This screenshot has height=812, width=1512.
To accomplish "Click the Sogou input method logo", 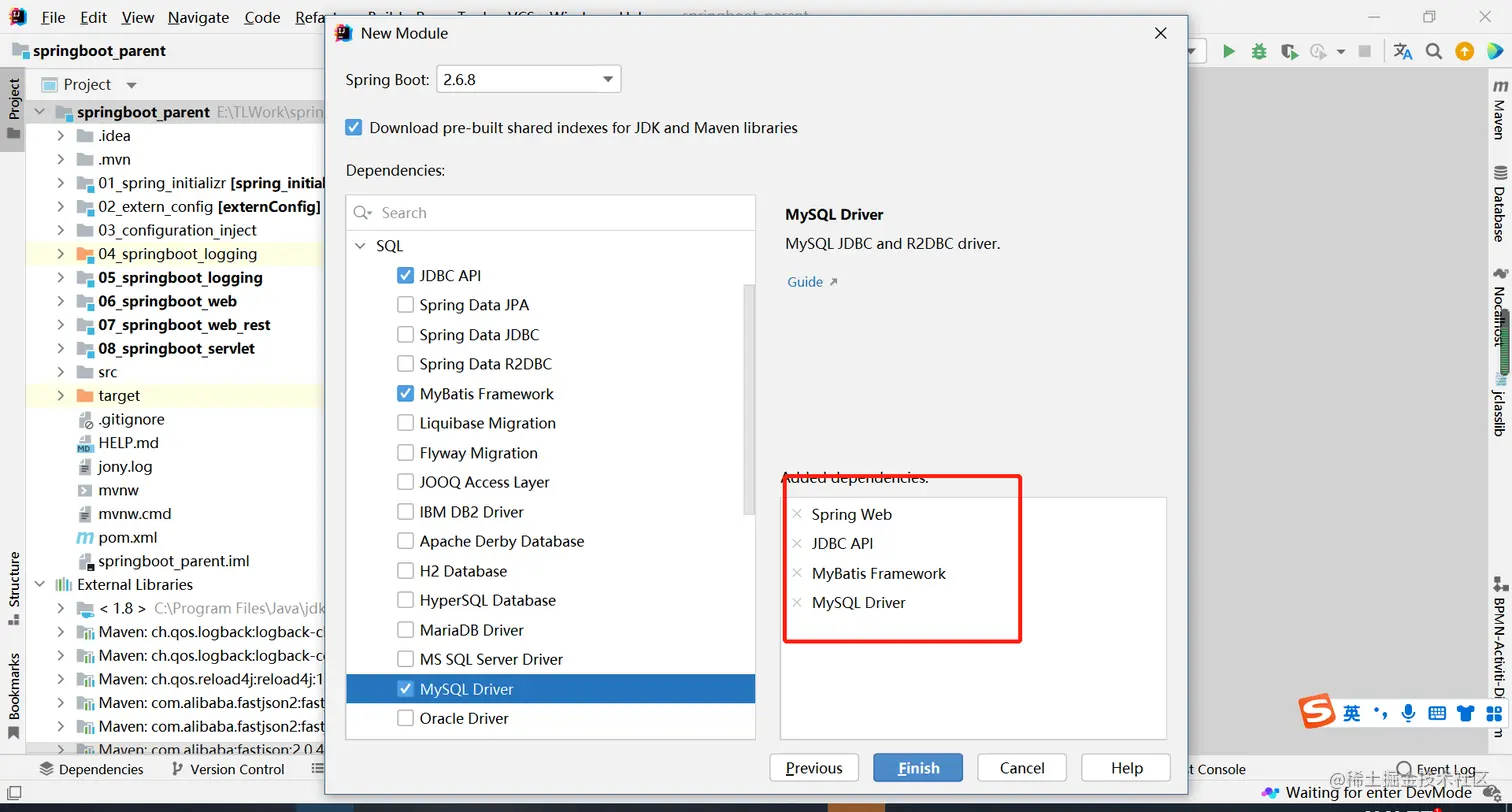I will [x=1317, y=712].
